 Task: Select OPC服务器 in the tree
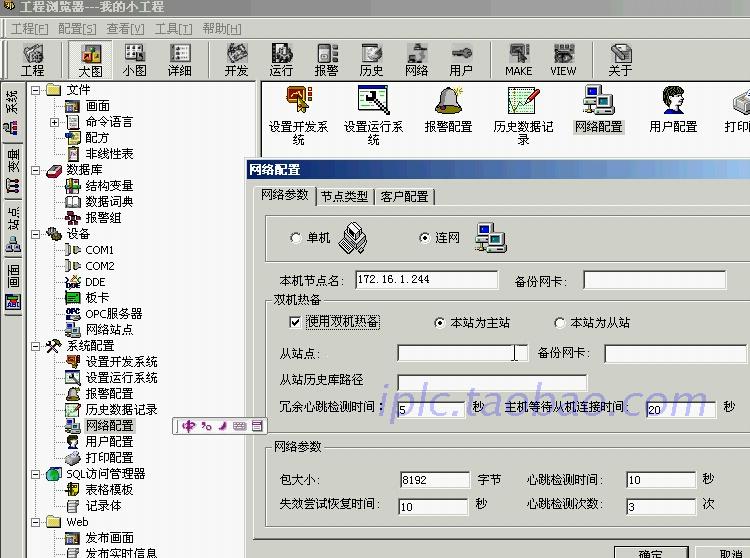113,314
